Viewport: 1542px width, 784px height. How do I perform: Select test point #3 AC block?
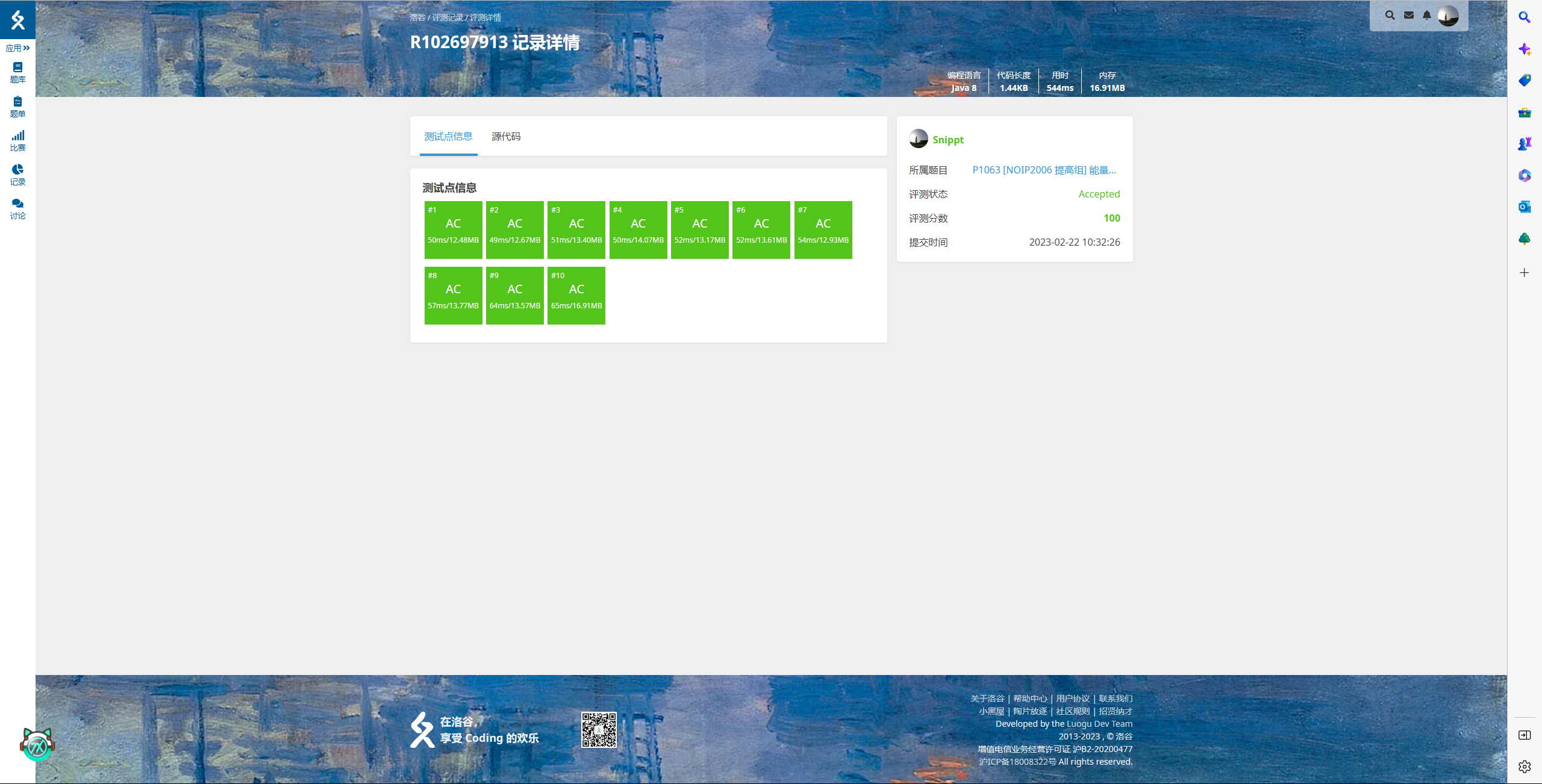576,230
